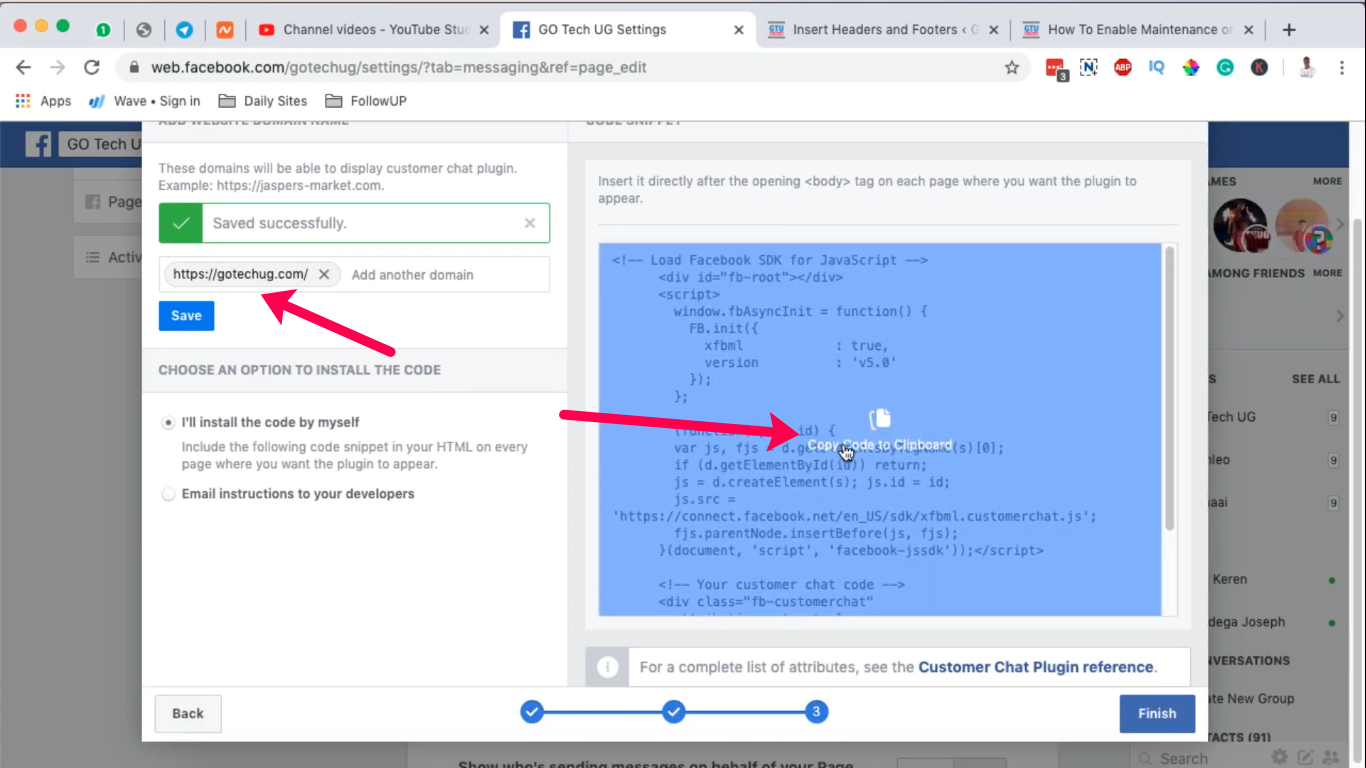Image resolution: width=1366 pixels, height=768 pixels.
Task: Click the create group people icon
Action: tap(1331, 758)
